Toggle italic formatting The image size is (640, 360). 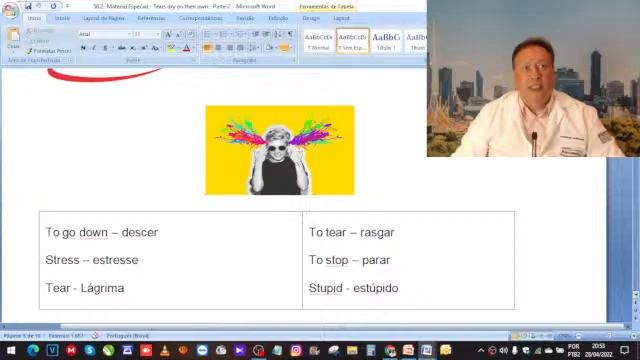[x=94, y=48]
